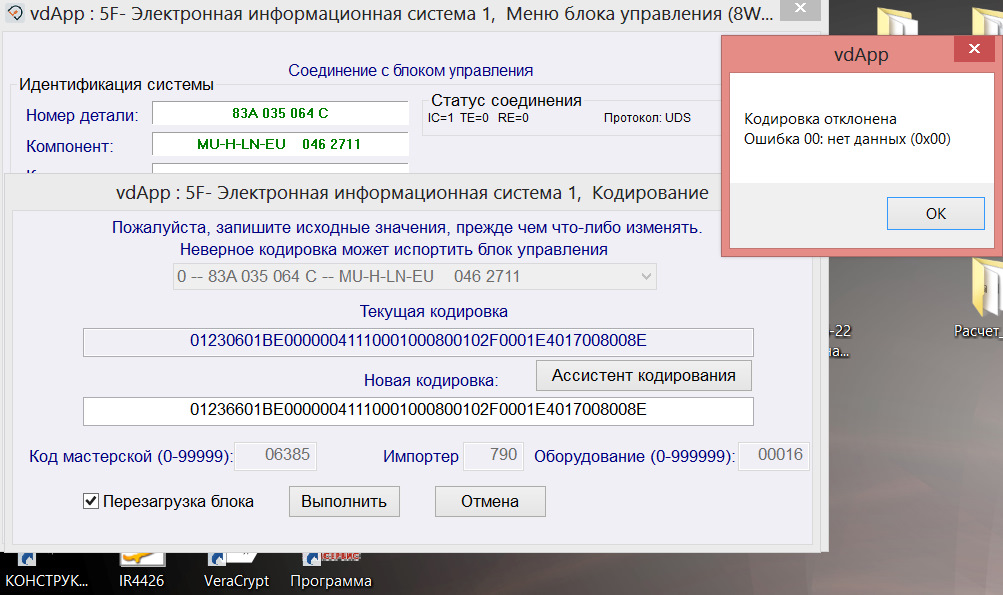This screenshot has height=595, width=1003.
Task: Select the Оборудование field showing 00016
Action: pos(773,456)
